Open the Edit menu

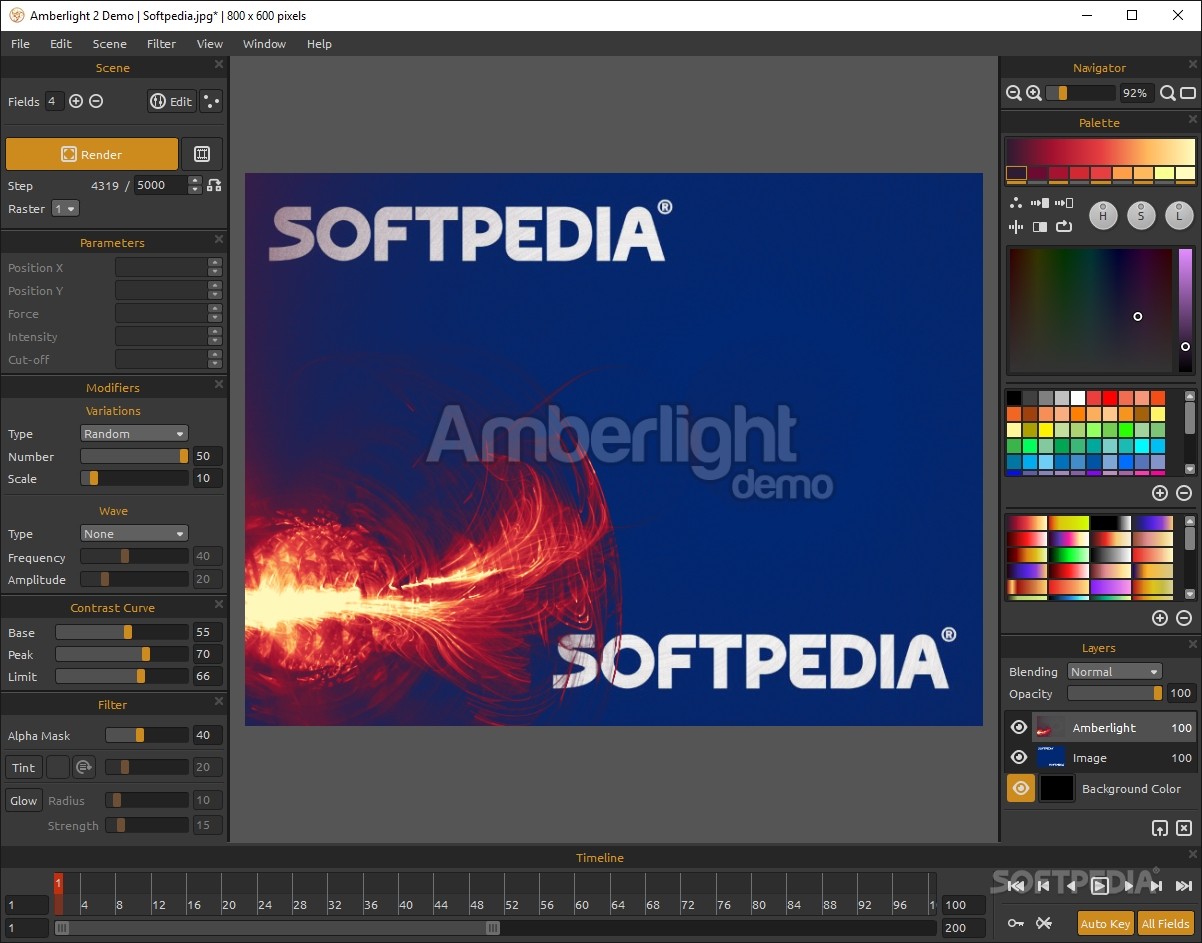pyautogui.click(x=61, y=43)
